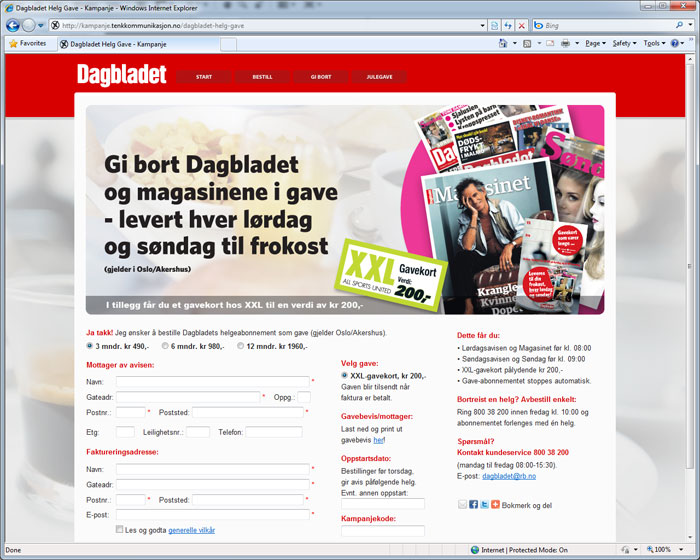The width and height of the screenshot is (700, 560).
Task: Expand the Home button dropdown arrow
Action: click(x=515, y=43)
